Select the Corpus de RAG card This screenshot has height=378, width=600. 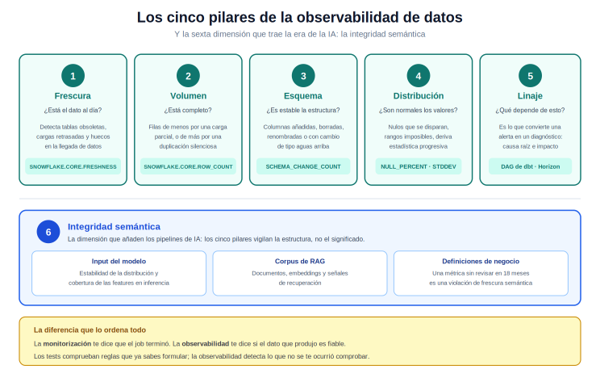tap(300, 273)
